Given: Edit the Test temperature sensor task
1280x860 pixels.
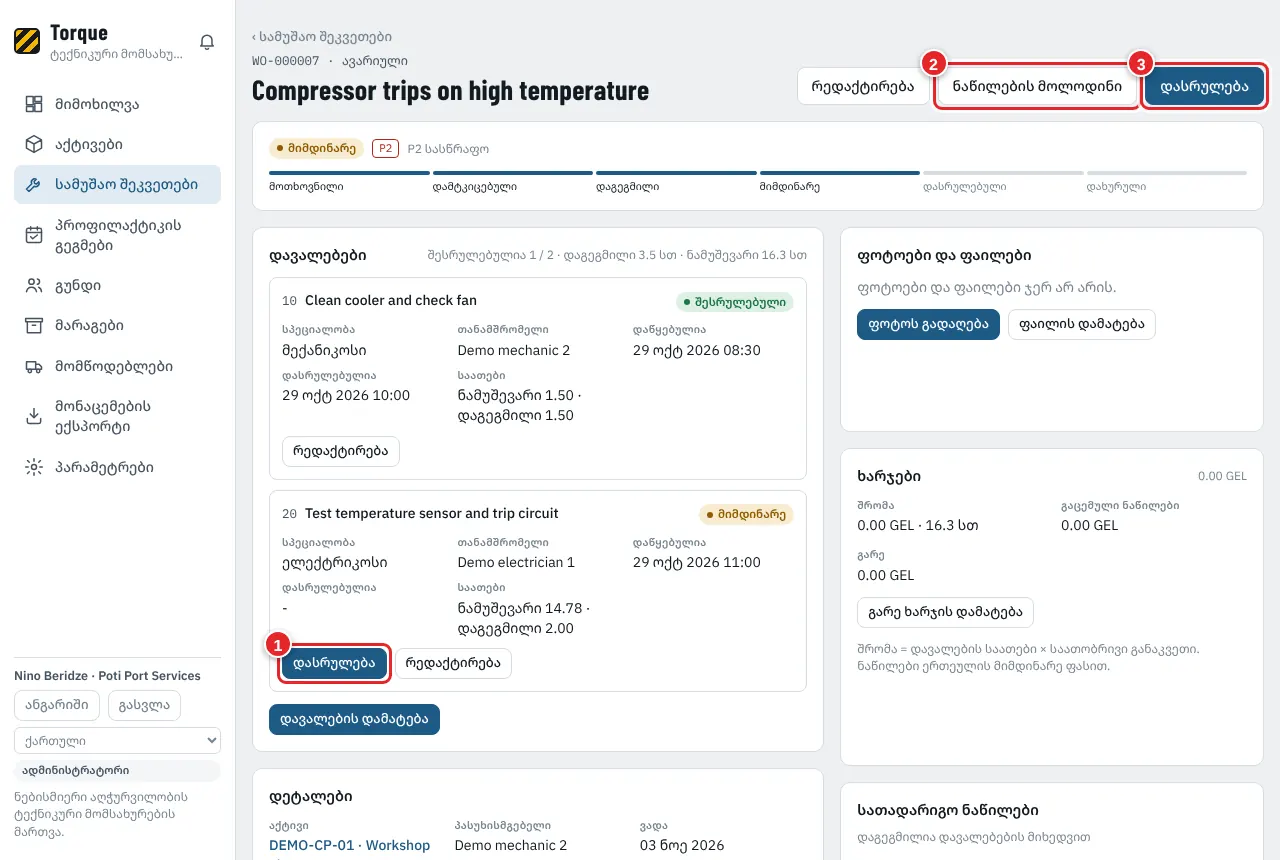Looking at the screenshot, I should (x=453, y=663).
